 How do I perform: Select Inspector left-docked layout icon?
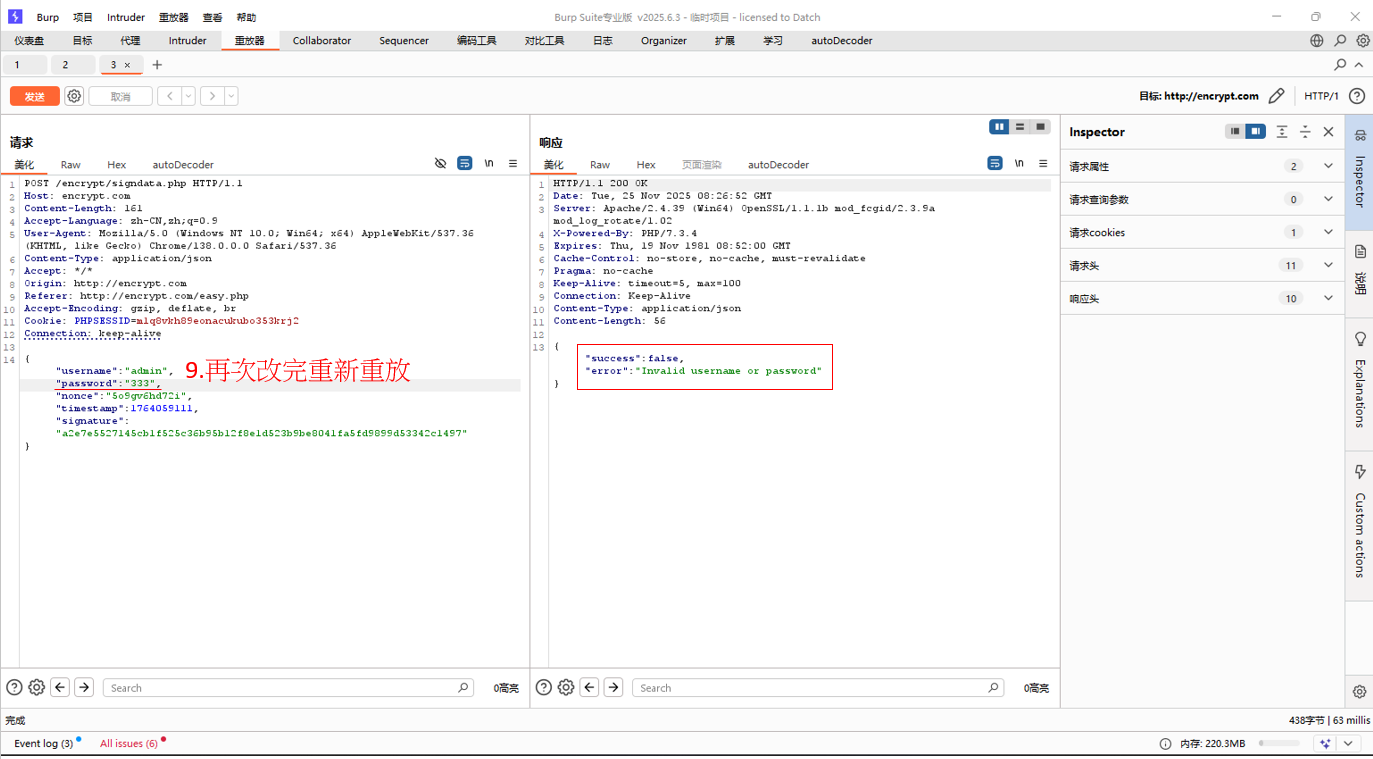point(1235,131)
